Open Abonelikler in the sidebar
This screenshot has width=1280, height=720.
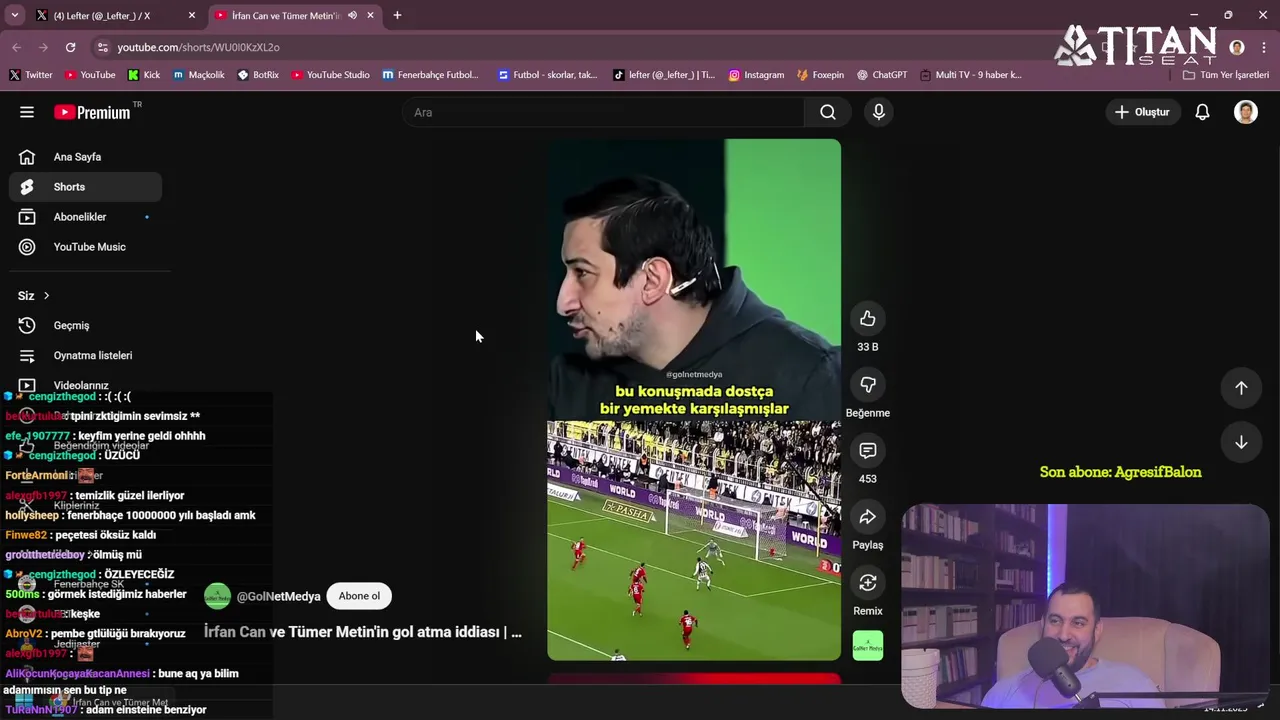pyautogui.click(x=85, y=217)
